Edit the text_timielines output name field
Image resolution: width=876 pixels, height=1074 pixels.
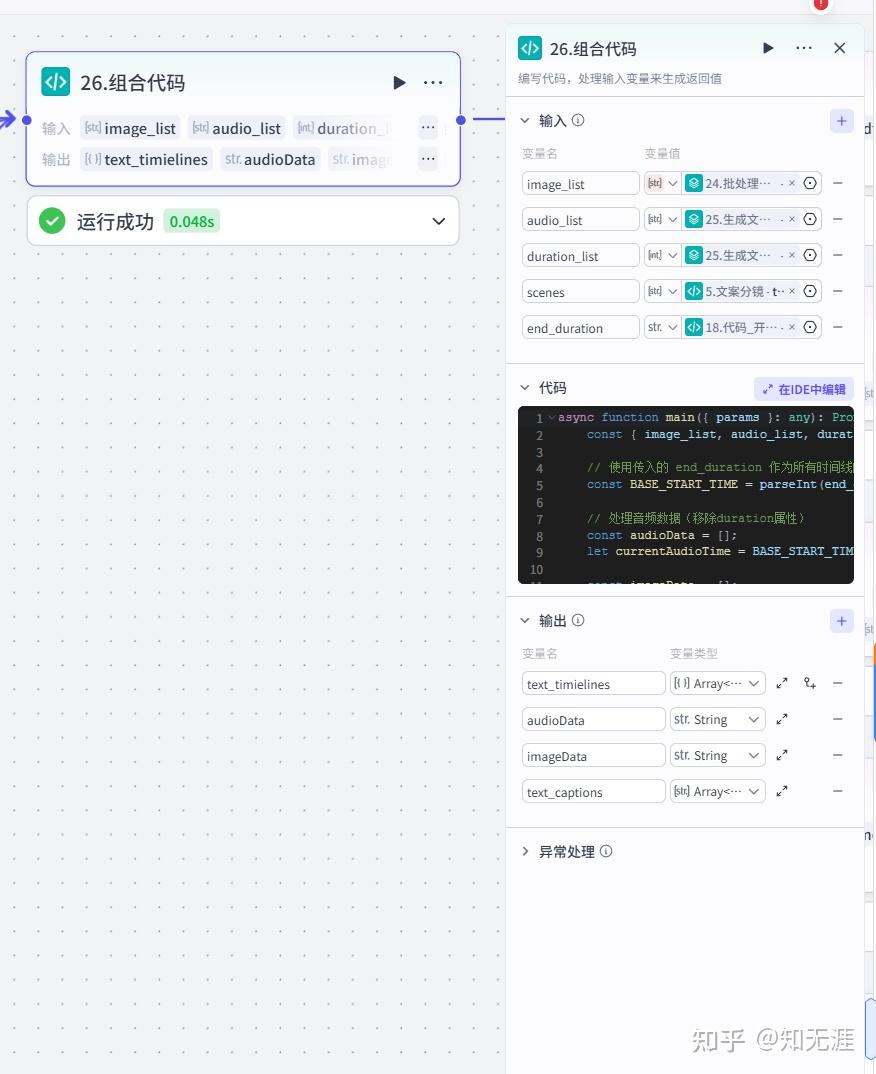[x=593, y=684]
